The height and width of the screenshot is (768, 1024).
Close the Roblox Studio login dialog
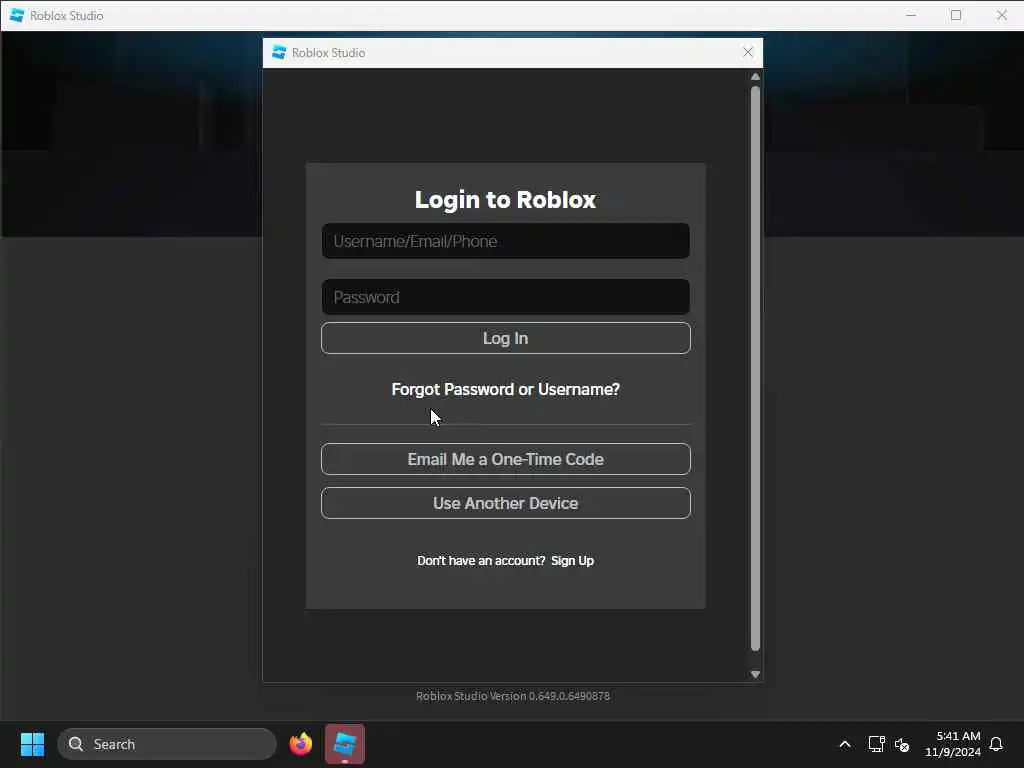tap(748, 52)
